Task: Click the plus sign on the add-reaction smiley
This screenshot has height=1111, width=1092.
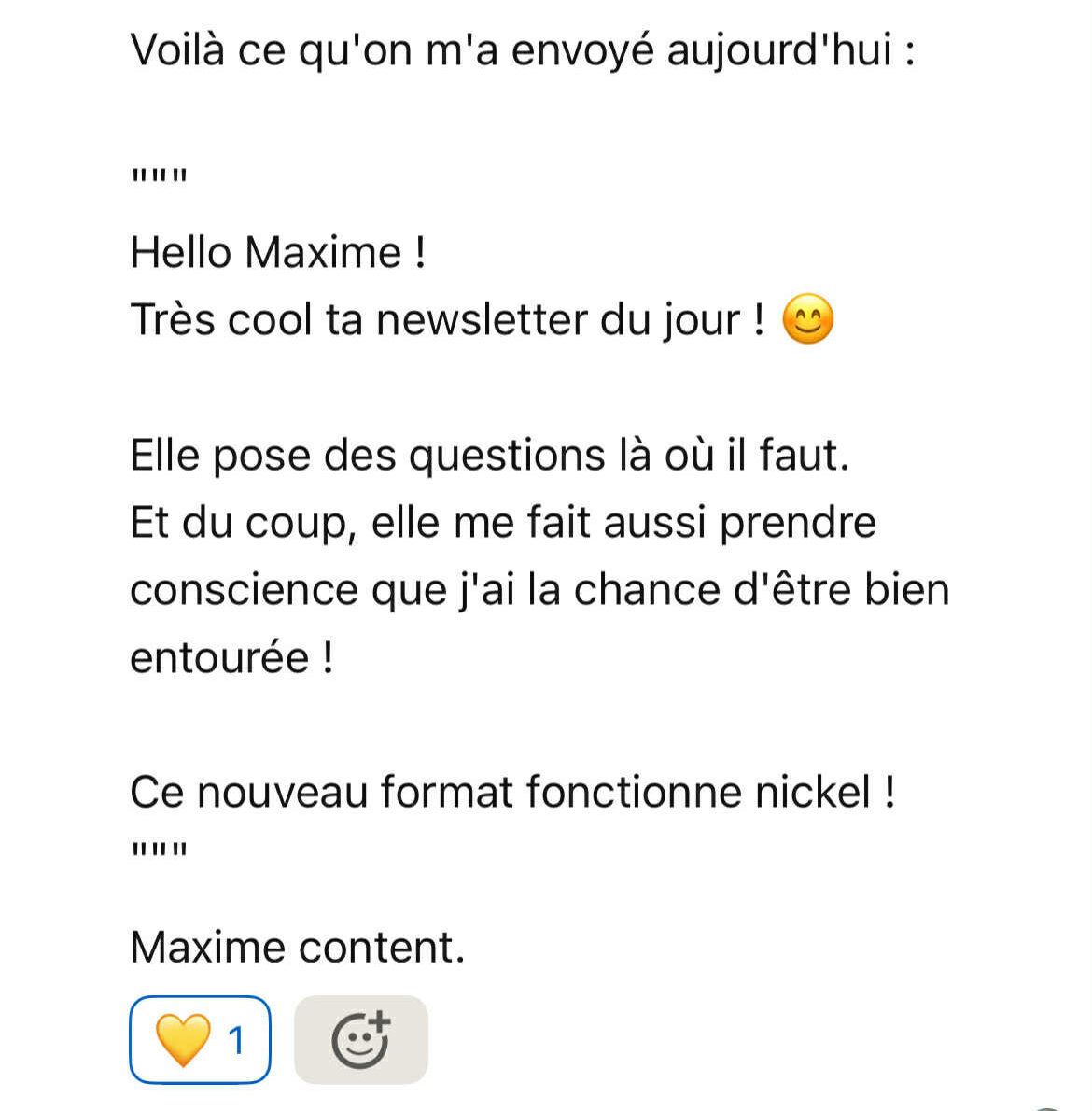Action: coord(380,1021)
